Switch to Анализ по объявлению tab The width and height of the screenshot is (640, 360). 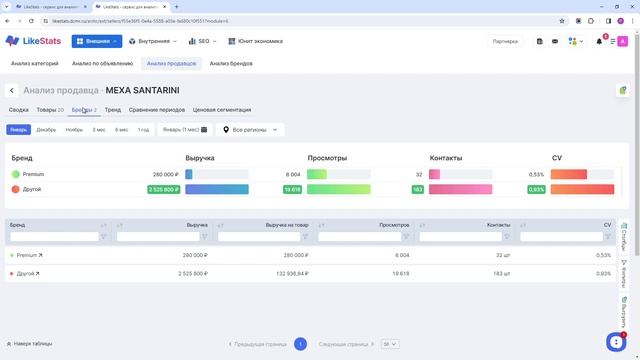tap(102, 64)
